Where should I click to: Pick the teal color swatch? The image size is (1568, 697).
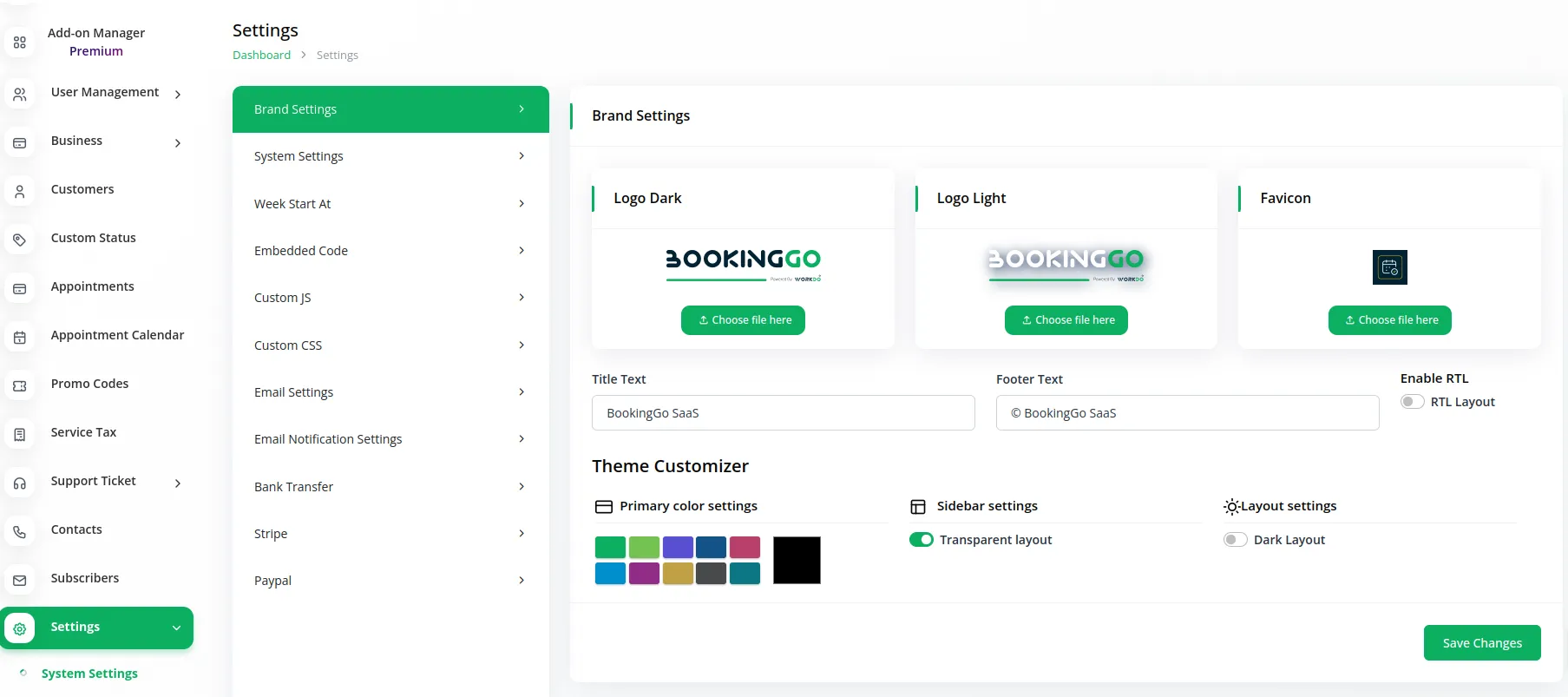tap(745, 574)
